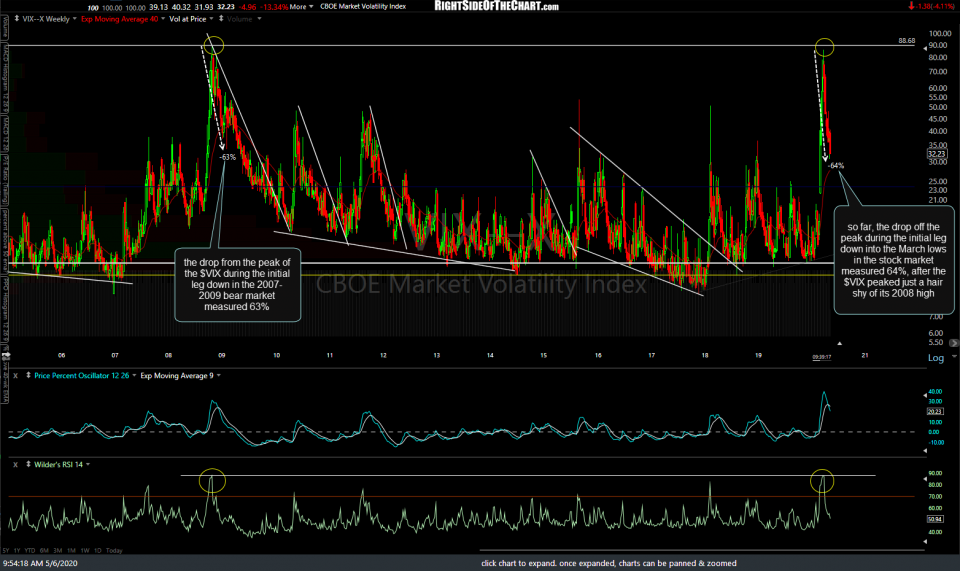960x571 pixels.
Task: Open Price Percent Oscillator 12 26 dropdown
Action: [133, 376]
